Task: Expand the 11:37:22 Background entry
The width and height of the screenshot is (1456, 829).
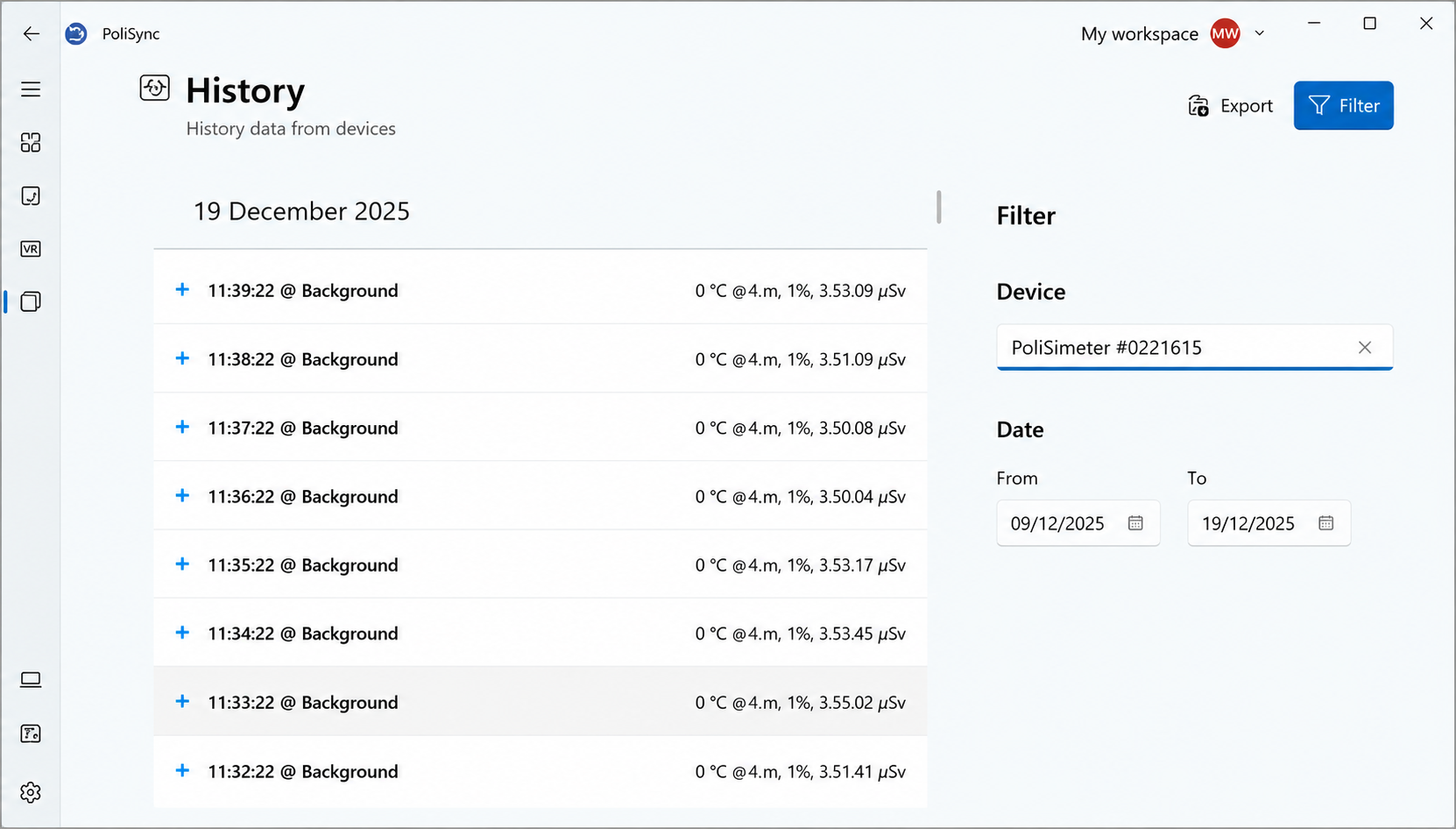Action: pos(182,427)
